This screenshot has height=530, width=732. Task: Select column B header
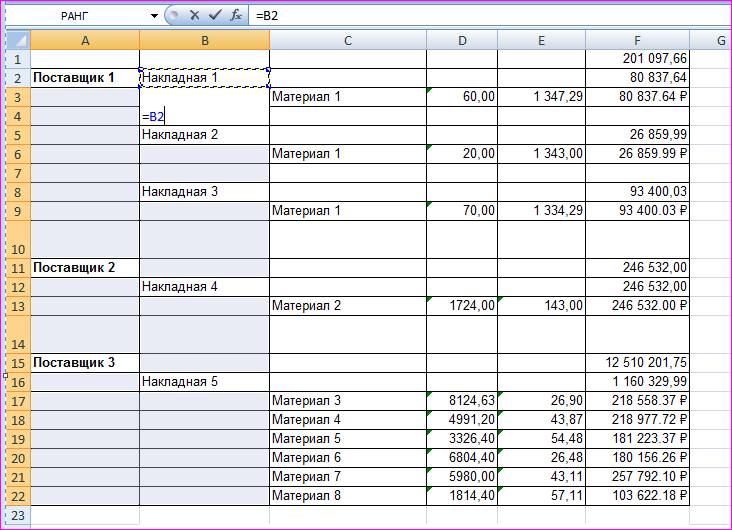[204, 41]
